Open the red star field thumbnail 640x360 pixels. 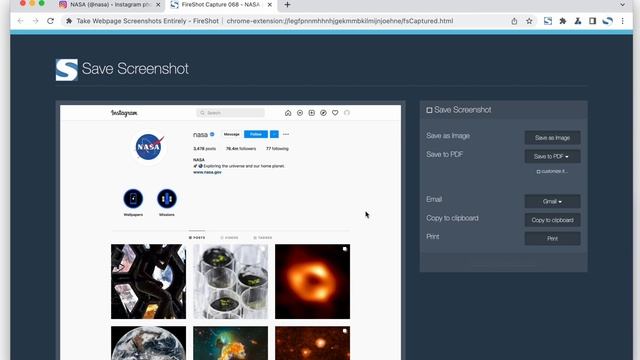tap(312, 343)
